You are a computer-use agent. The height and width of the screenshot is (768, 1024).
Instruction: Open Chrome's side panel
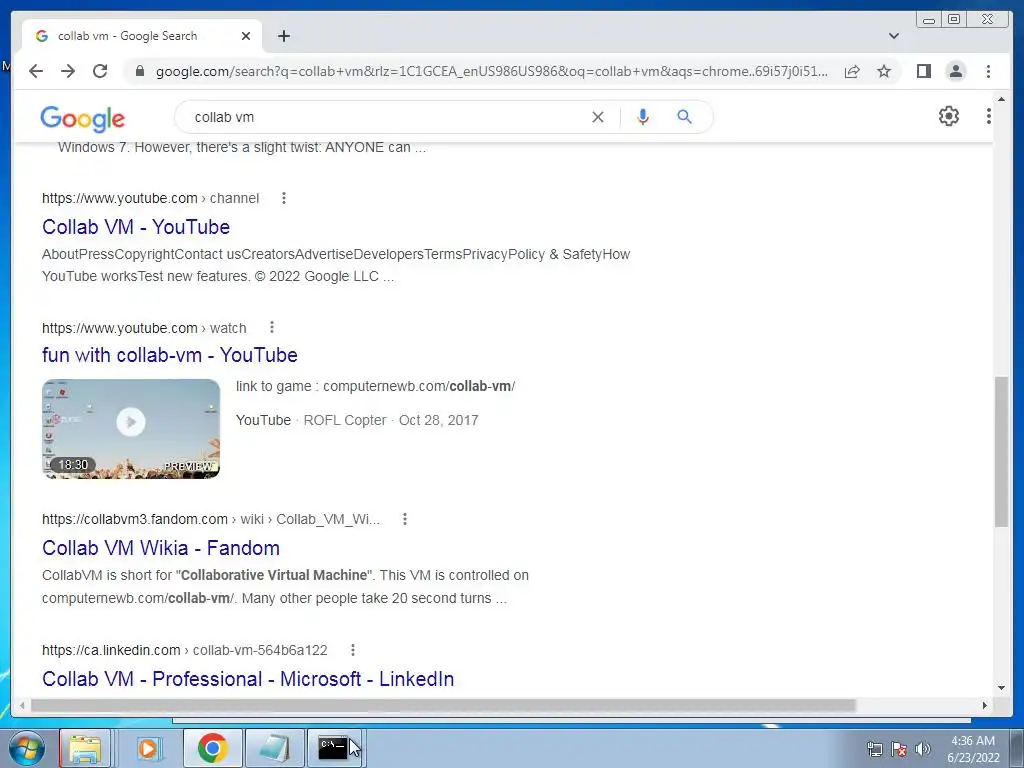pos(923,71)
